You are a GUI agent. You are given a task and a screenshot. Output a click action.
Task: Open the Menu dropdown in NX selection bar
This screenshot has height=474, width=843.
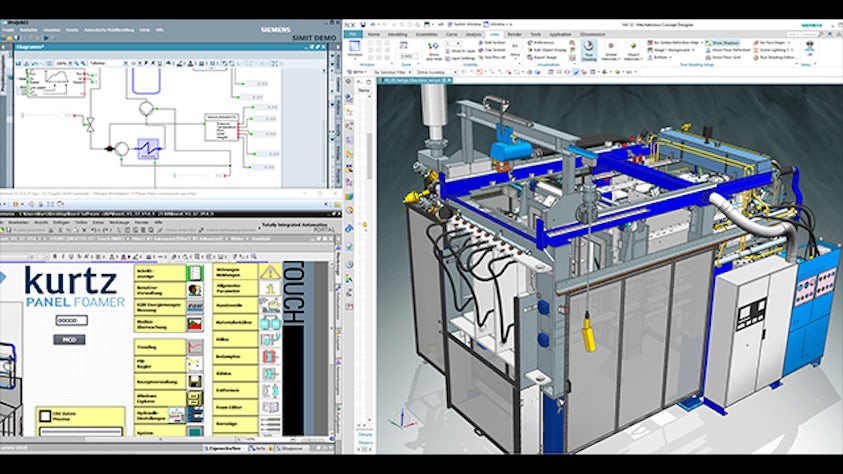[x=358, y=71]
